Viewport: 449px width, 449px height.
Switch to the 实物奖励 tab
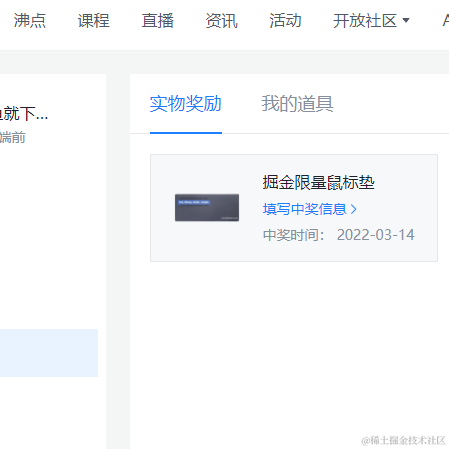click(186, 104)
